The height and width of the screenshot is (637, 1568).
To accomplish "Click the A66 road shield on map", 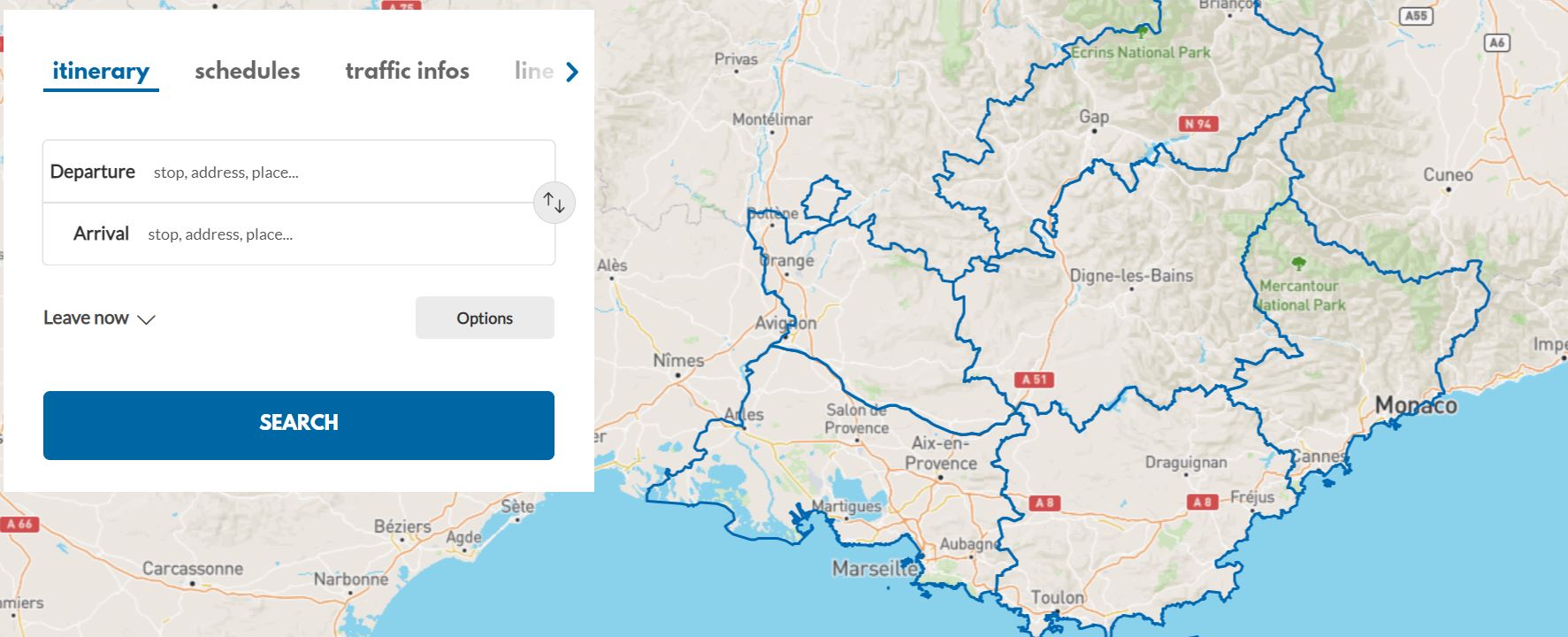I will click(19, 524).
